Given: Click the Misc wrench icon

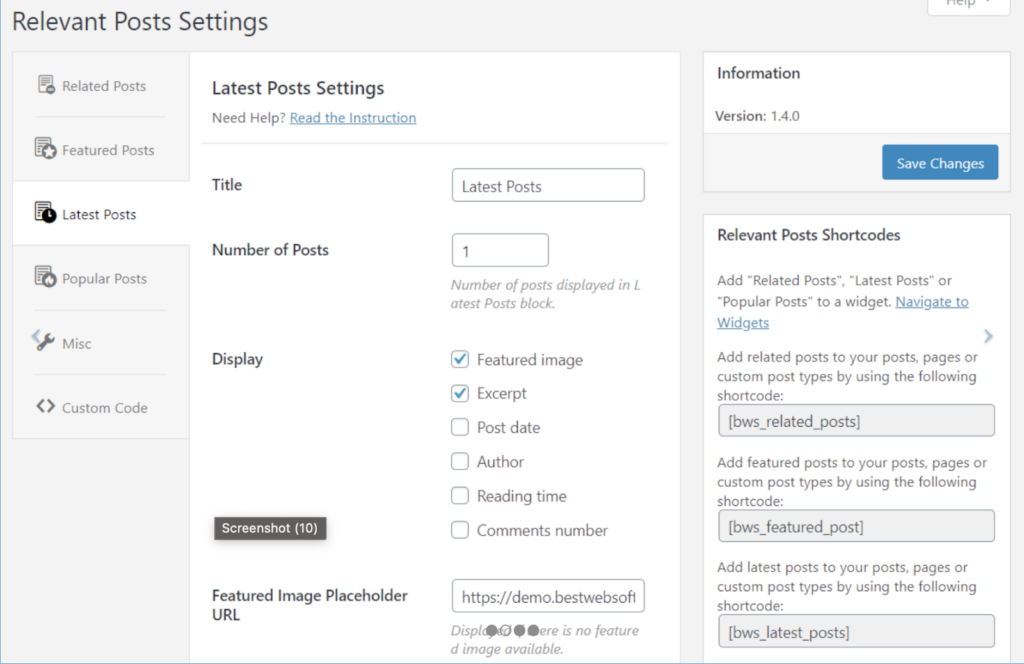Looking at the screenshot, I should tap(45, 342).
